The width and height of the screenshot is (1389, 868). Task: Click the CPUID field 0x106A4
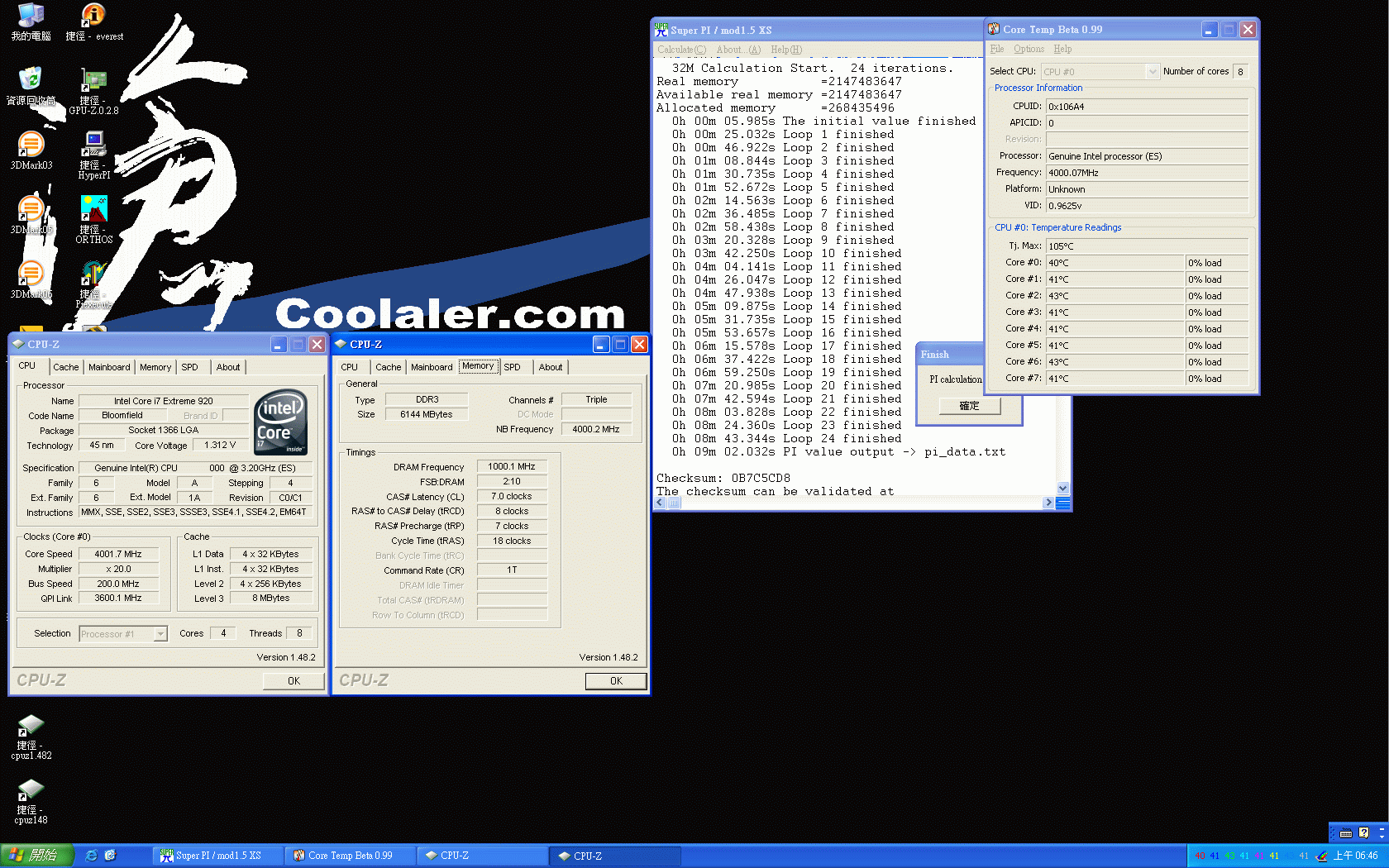(x=1148, y=107)
